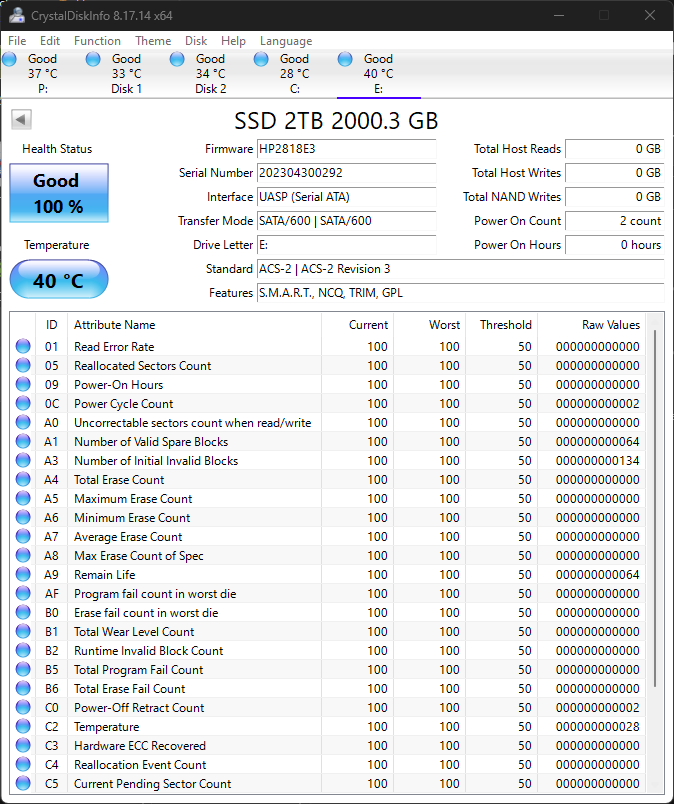Click status orb for disk P:
This screenshot has height=804, width=674.
pos(10,60)
